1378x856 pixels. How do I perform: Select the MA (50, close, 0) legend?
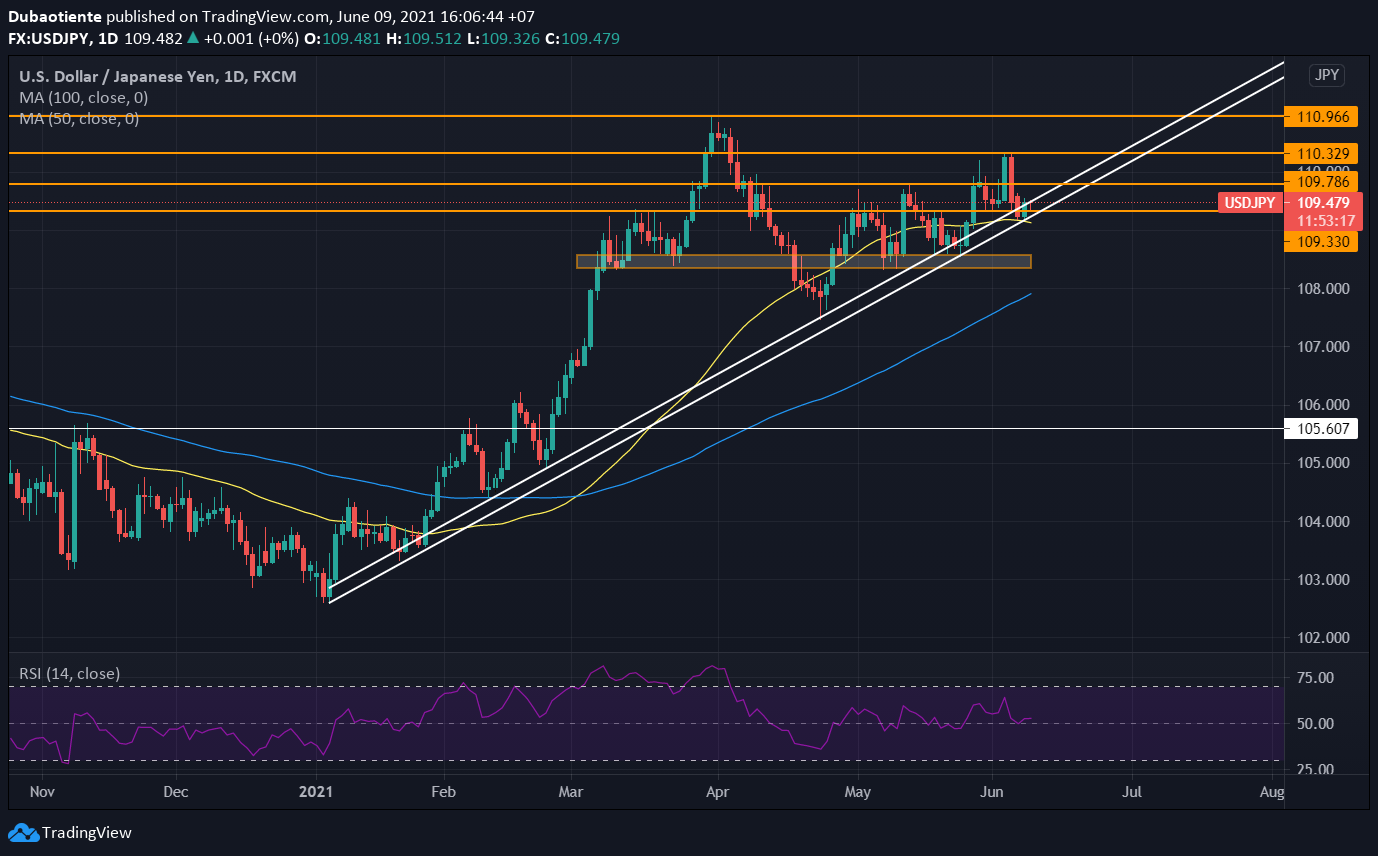click(79, 118)
